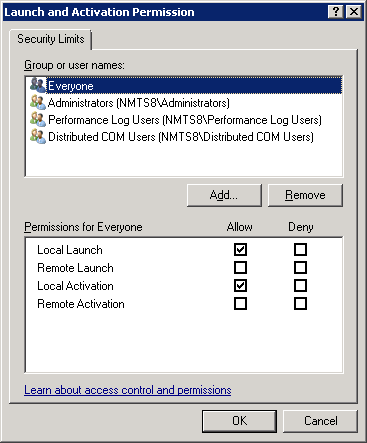Click the Deny column header
Viewport: 367px width, 443px height.
(301, 227)
